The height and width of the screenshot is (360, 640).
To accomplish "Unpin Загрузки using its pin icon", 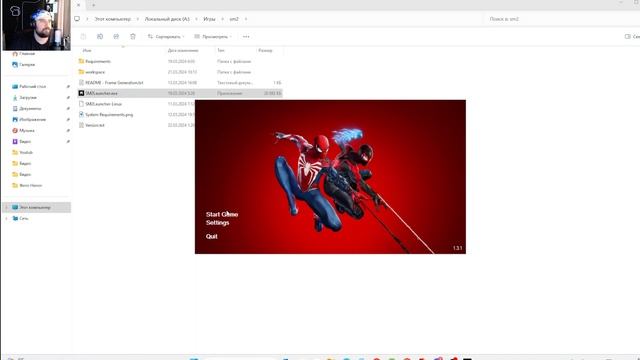I will pos(68,98).
